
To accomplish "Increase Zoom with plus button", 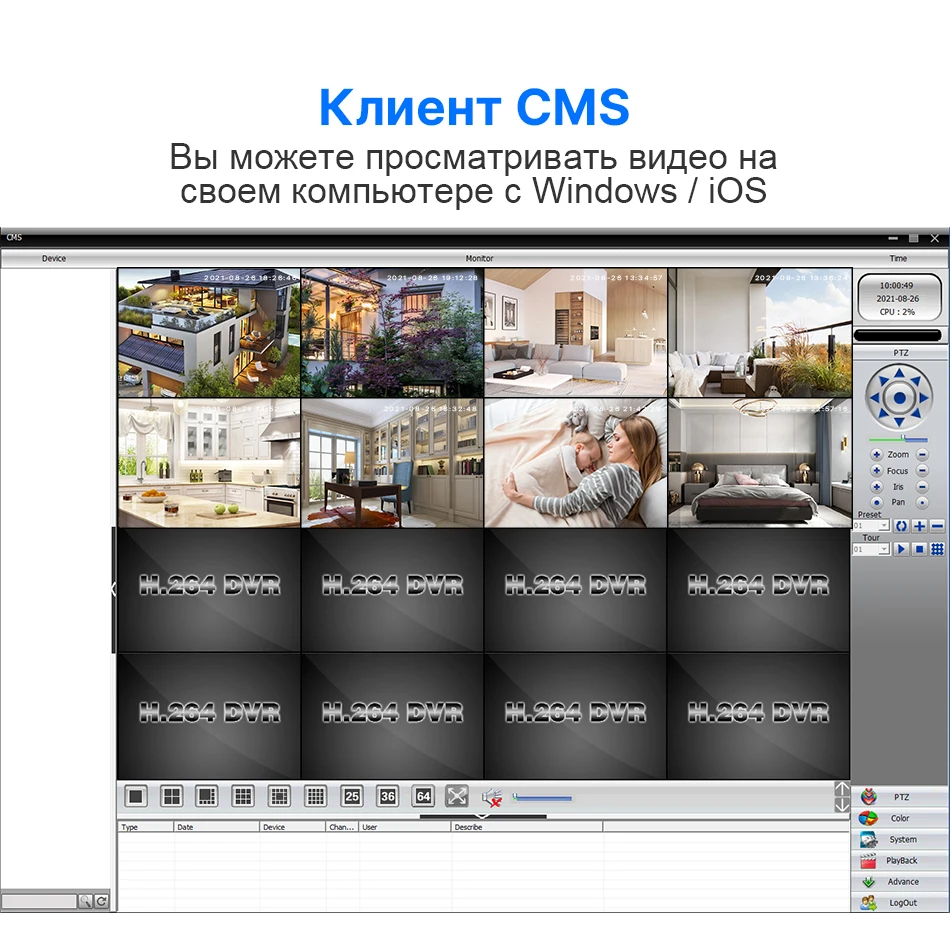I will [x=876, y=454].
